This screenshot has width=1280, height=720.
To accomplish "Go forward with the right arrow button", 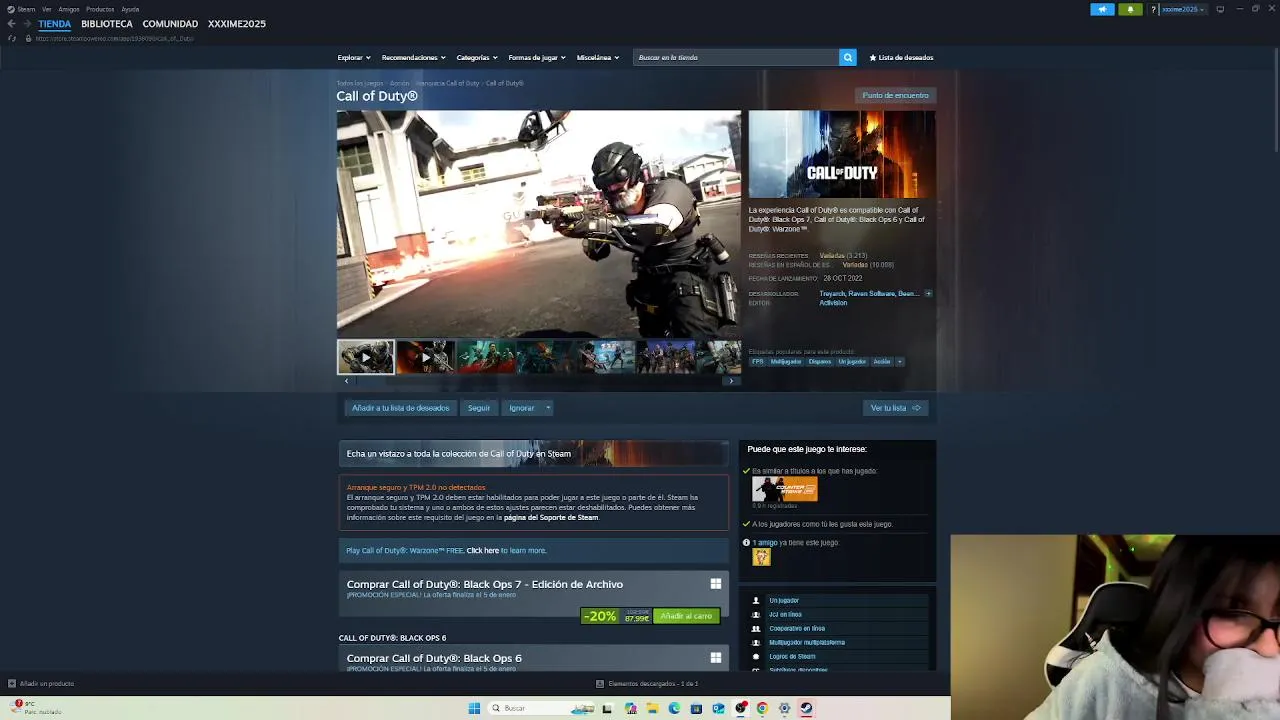I will [x=26, y=24].
